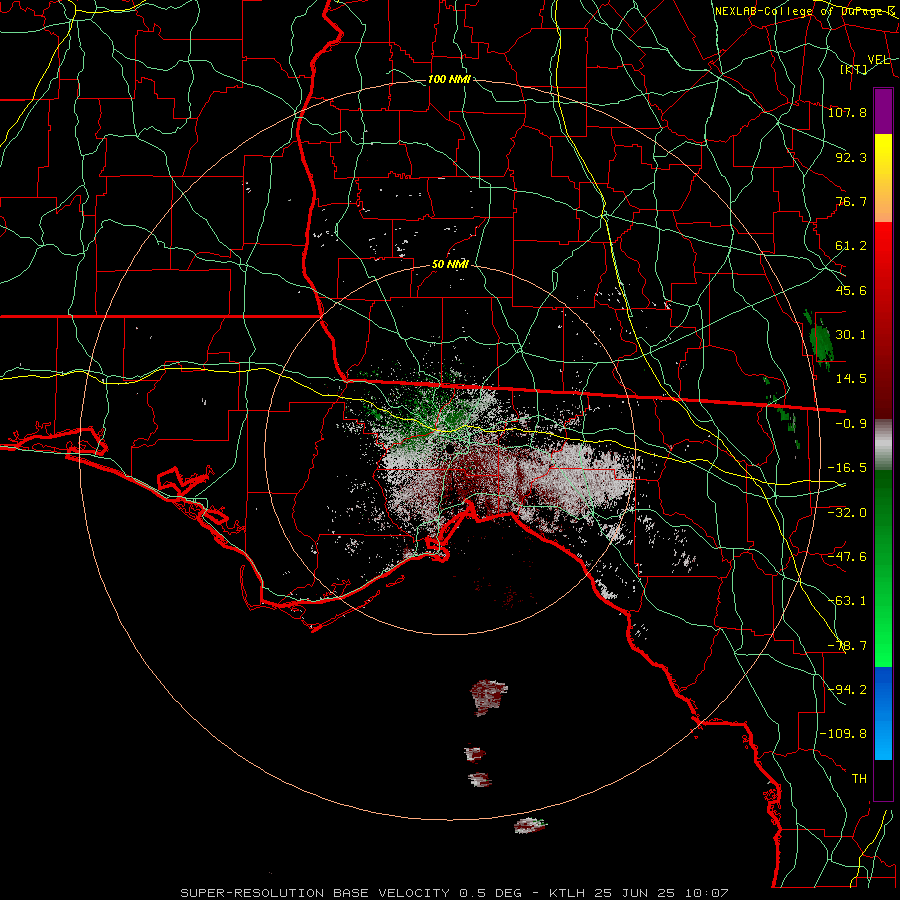Select the 14.5 scale value
The height and width of the screenshot is (900, 900).
(x=851, y=378)
